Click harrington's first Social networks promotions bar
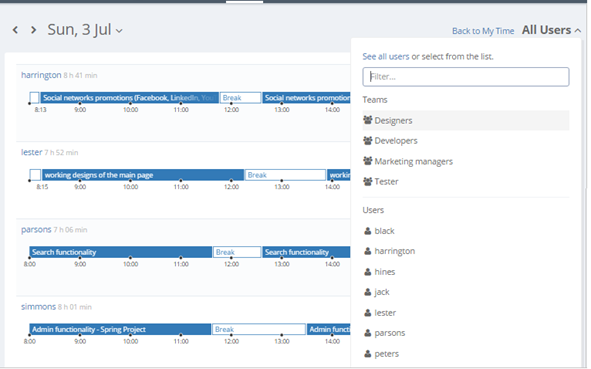 129,98
